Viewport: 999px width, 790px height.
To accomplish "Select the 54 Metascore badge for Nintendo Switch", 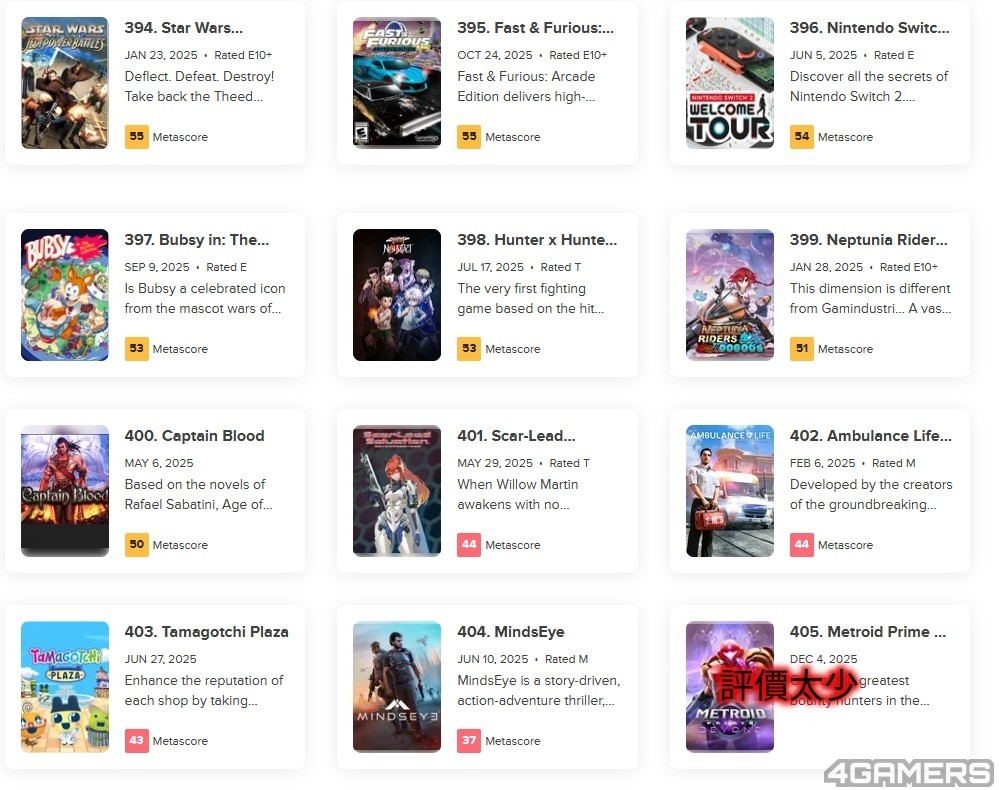I will pyautogui.click(x=801, y=136).
